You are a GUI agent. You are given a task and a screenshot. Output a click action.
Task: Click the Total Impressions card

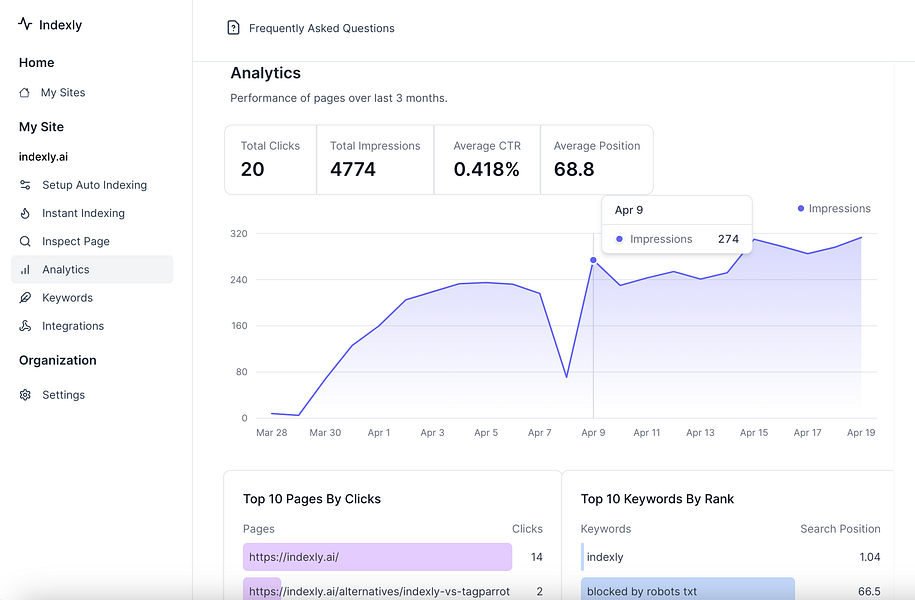(x=375, y=159)
